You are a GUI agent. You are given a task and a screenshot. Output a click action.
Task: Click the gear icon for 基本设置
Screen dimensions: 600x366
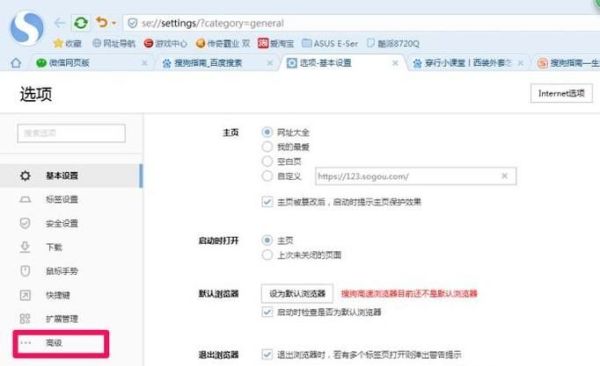[x=25, y=176]
